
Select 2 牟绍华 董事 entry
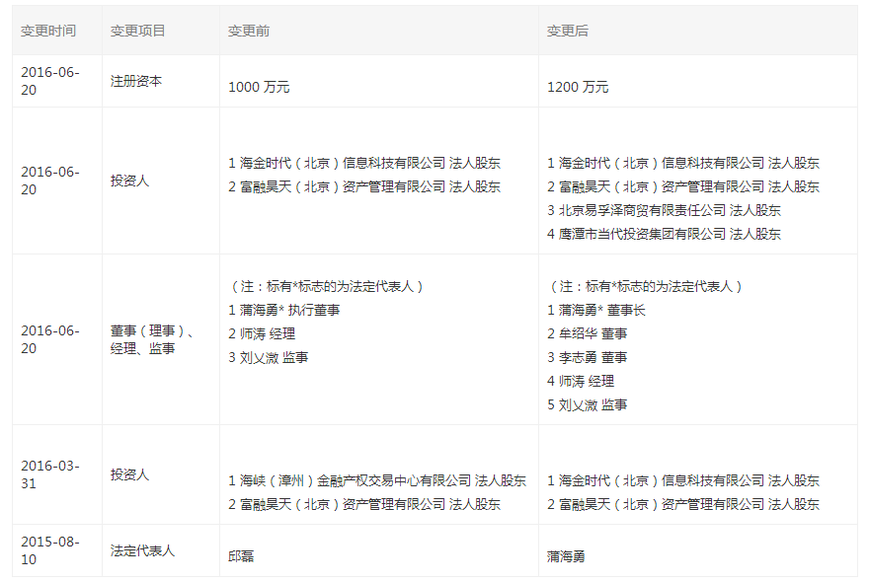coord(587,333)
